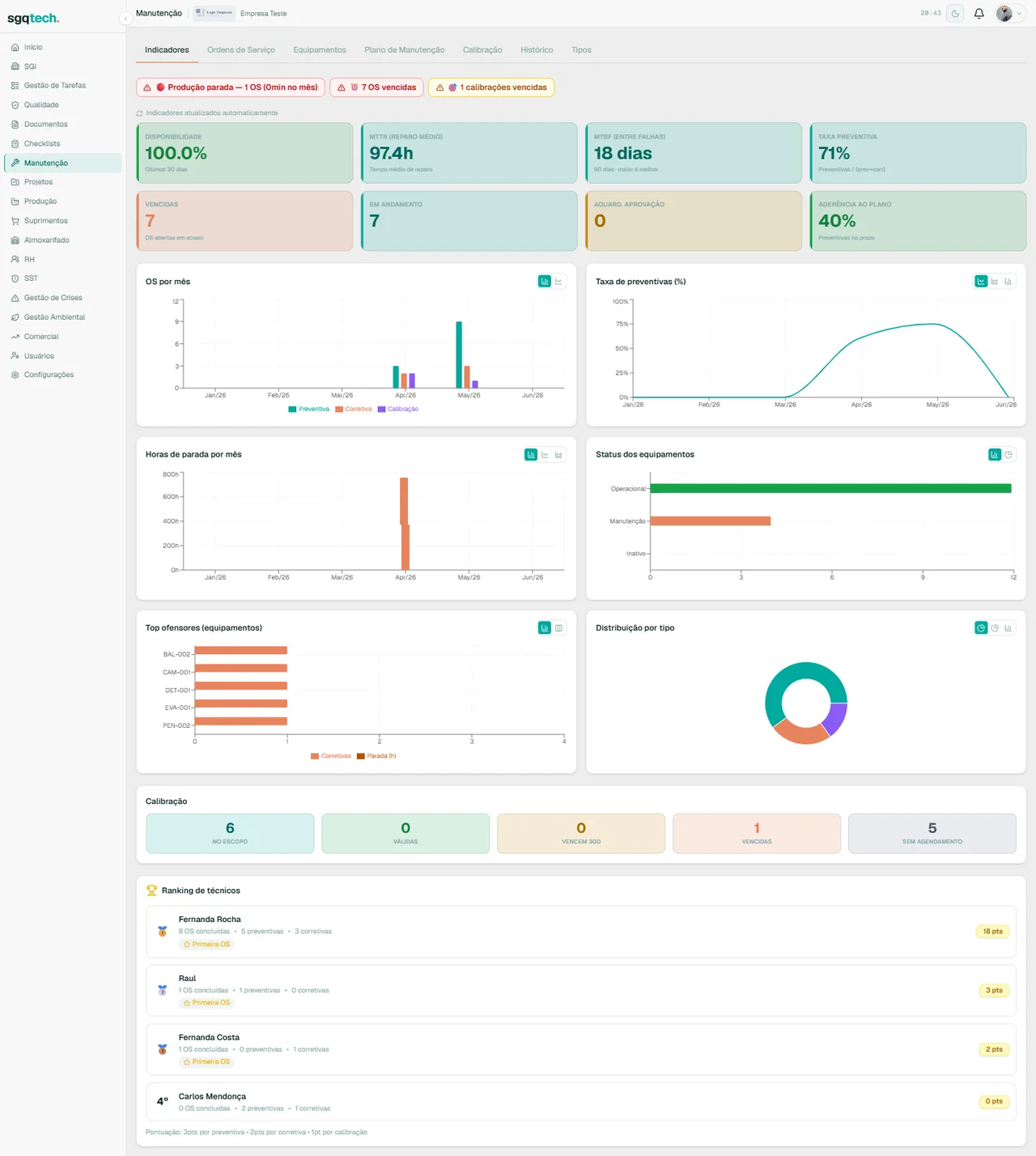
Task: Open user avatar dropdown menu
Action: (1009, 14)
